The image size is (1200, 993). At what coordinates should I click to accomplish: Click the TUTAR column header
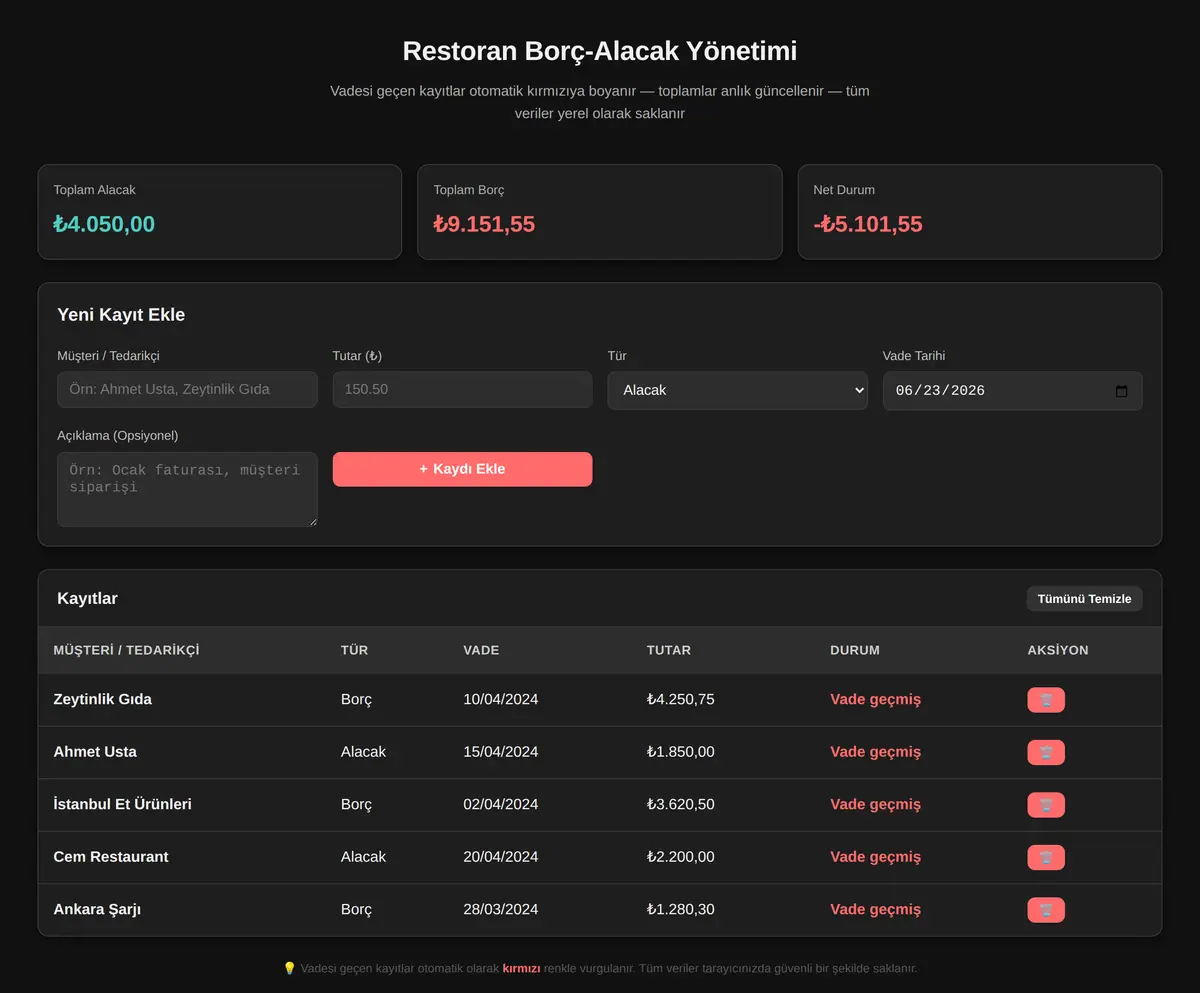tap(668, 650)
